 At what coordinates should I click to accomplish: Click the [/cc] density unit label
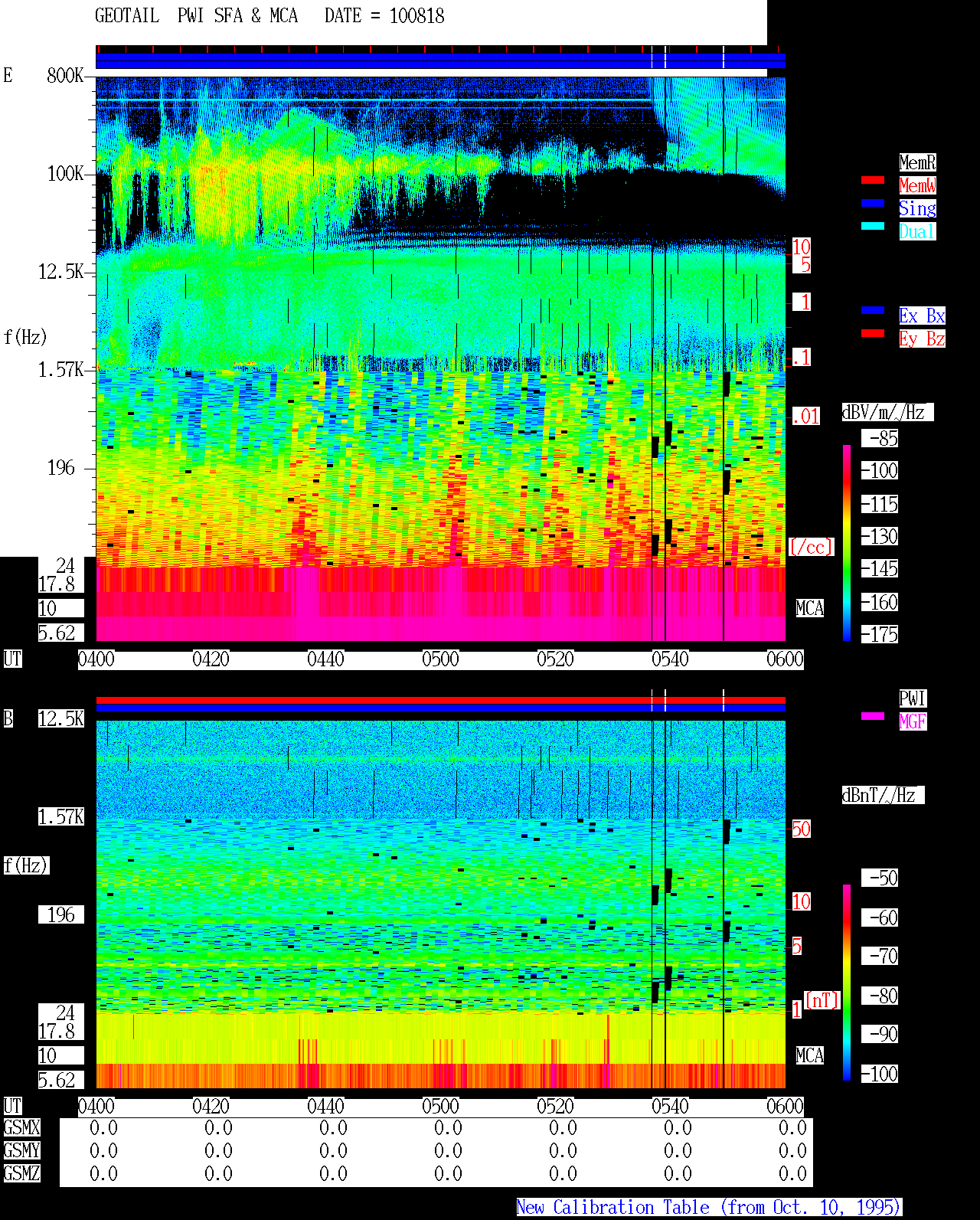coord(811,548)
